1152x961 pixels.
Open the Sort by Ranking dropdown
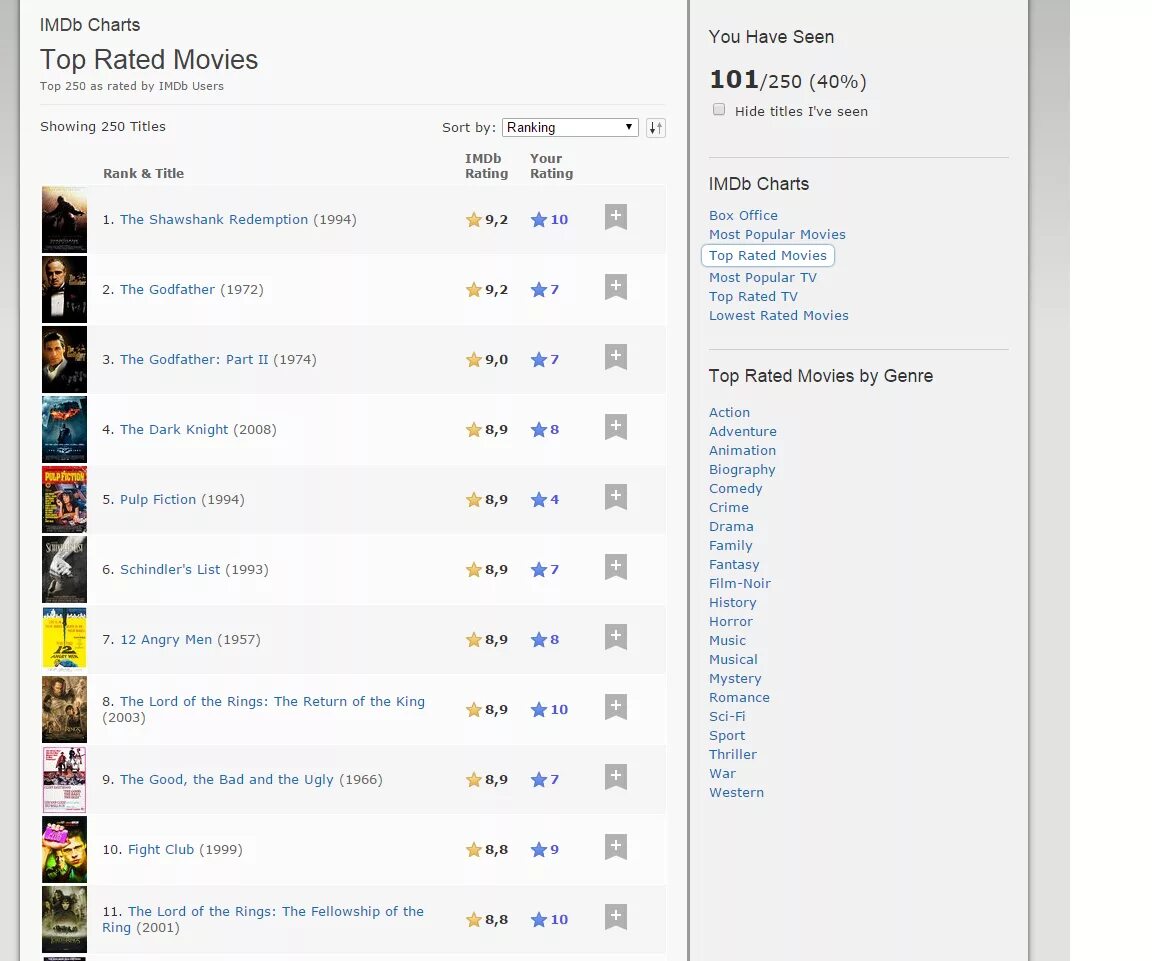(570, 127)
